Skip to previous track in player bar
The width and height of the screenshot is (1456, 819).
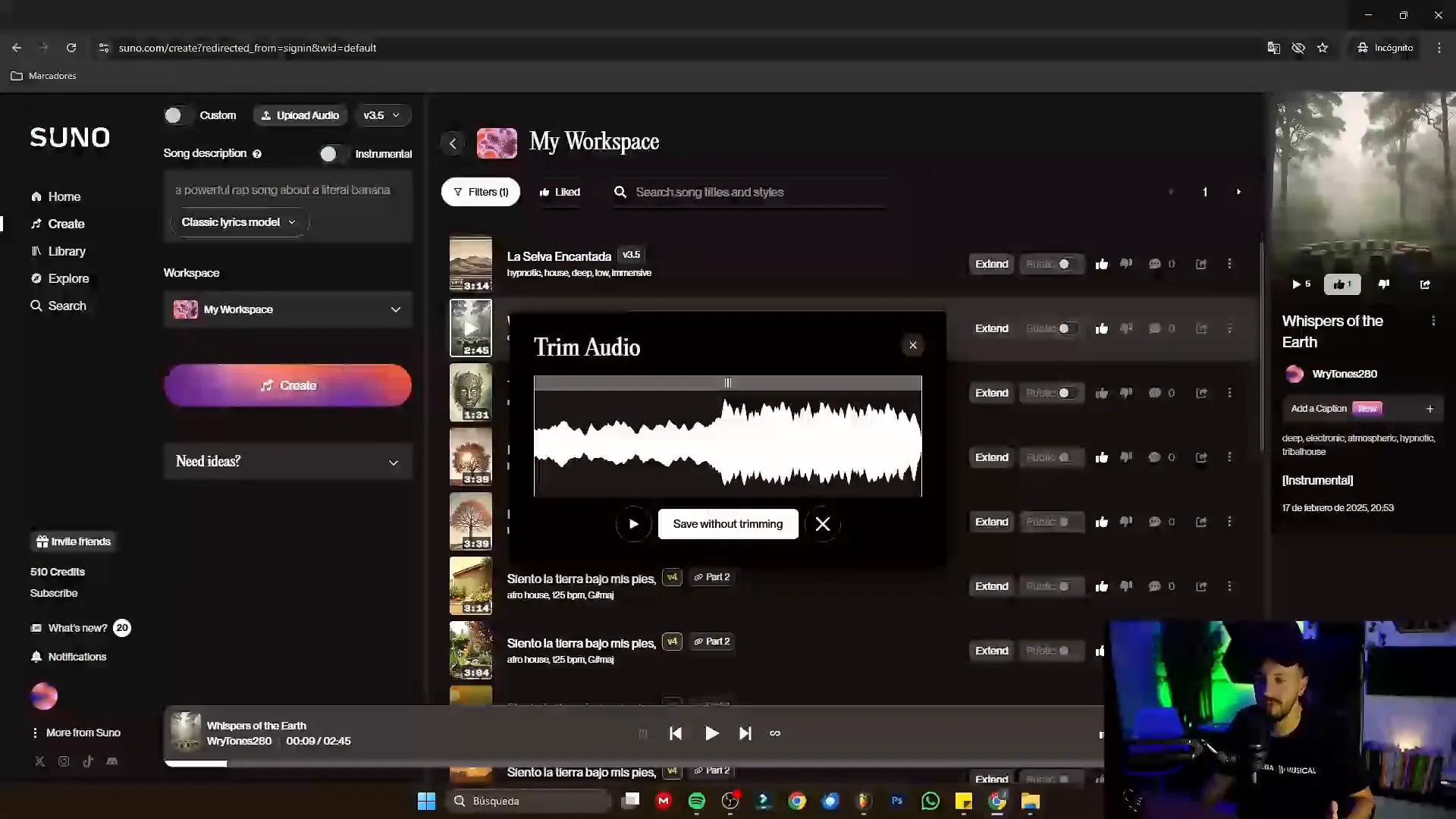coord(676,733)
